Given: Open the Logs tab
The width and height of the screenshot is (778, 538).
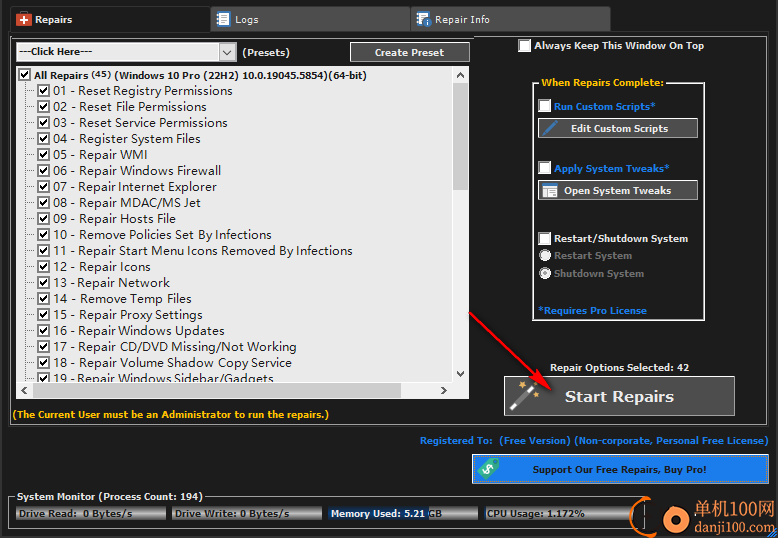Looking at the screenshot, I should 310,19.
